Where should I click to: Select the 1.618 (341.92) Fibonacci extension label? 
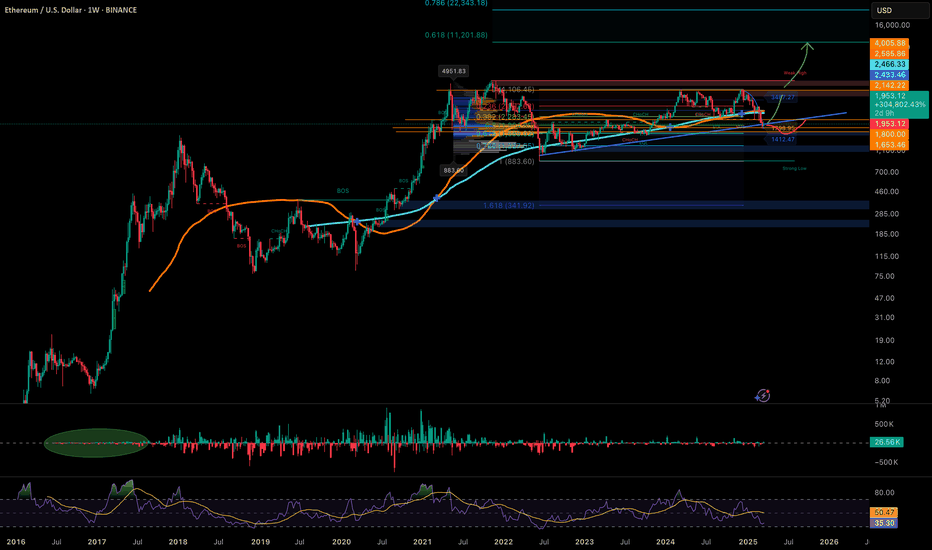coord(508,205)
